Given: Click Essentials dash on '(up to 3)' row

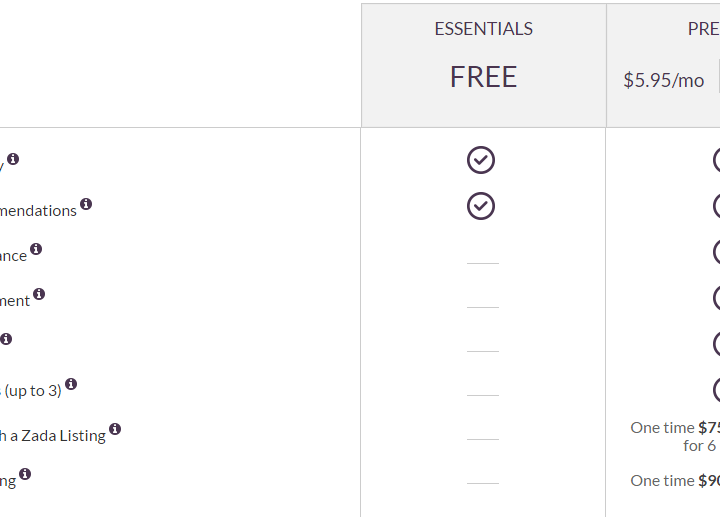Looking at the screenshot, I should [483, 395].
